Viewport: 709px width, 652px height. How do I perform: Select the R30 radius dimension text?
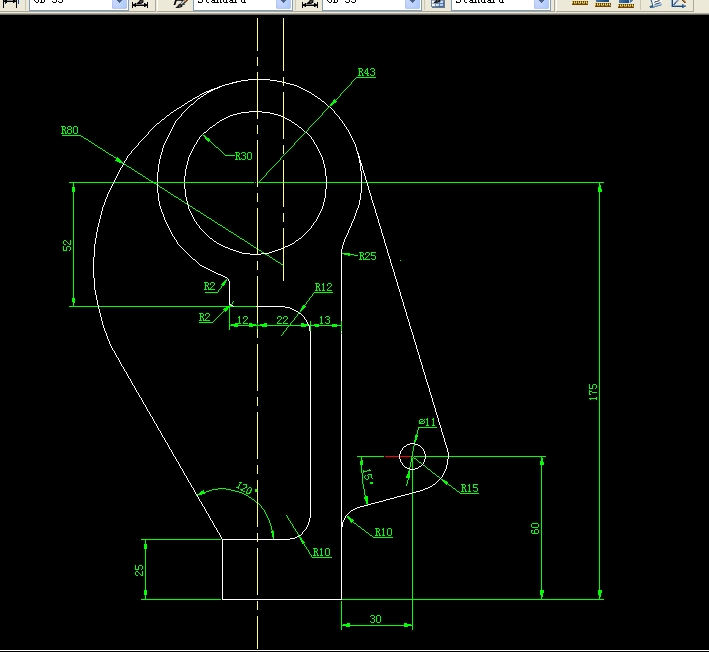coord(243,156)
